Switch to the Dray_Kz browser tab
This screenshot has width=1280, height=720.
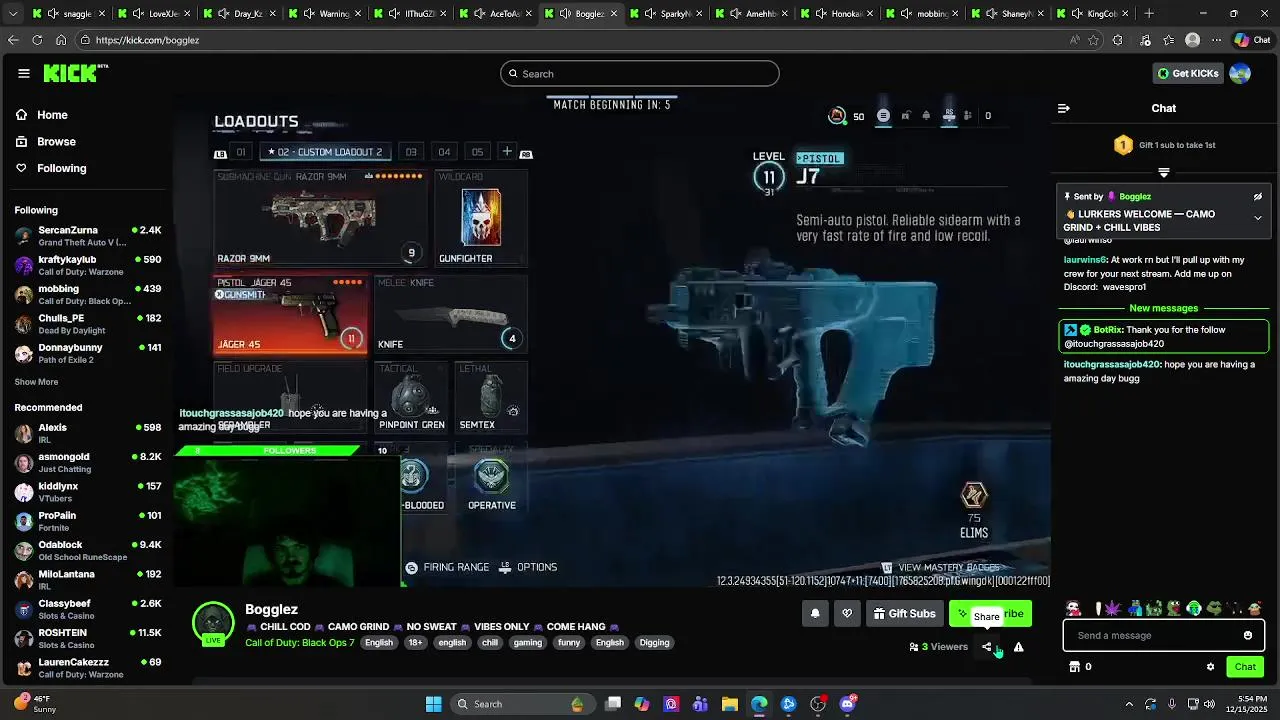click(238, 14)
